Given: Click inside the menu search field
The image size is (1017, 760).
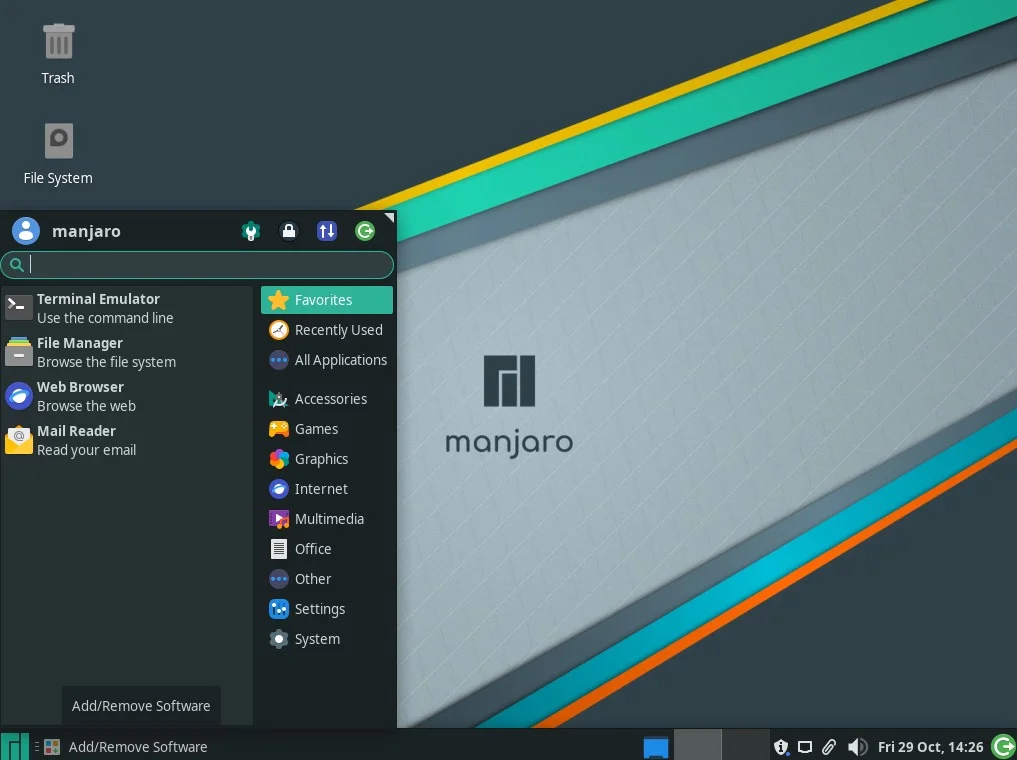Looking at the screenshot, I should pyautogui.click(x=197, y=265).
